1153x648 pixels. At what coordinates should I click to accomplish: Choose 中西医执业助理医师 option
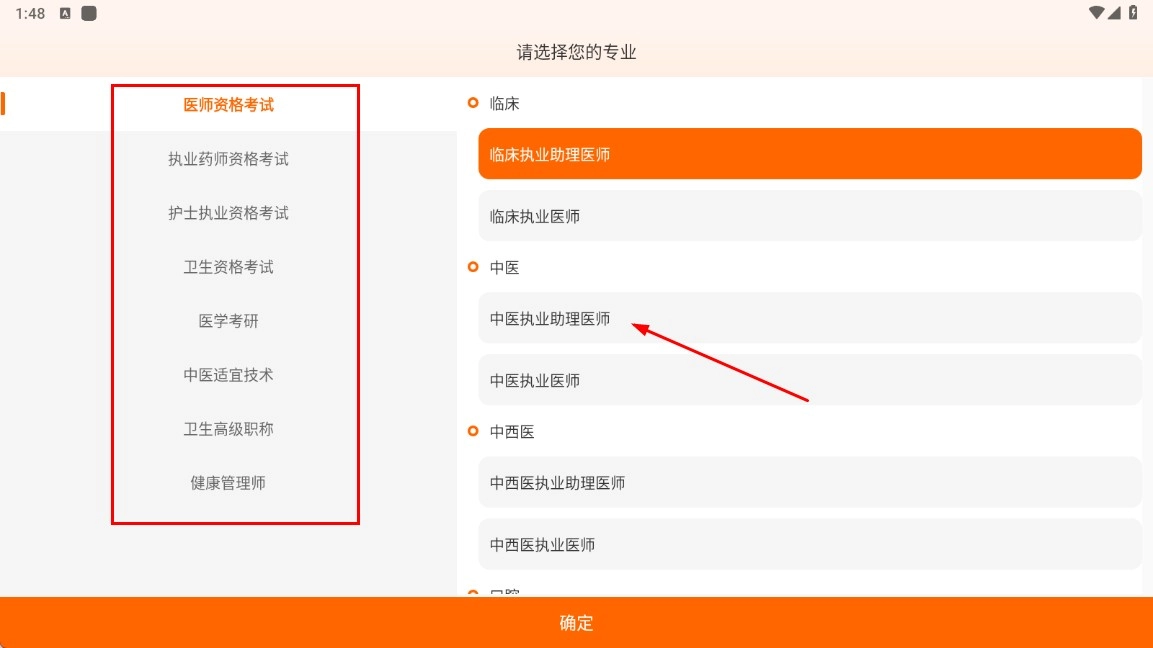809,483
